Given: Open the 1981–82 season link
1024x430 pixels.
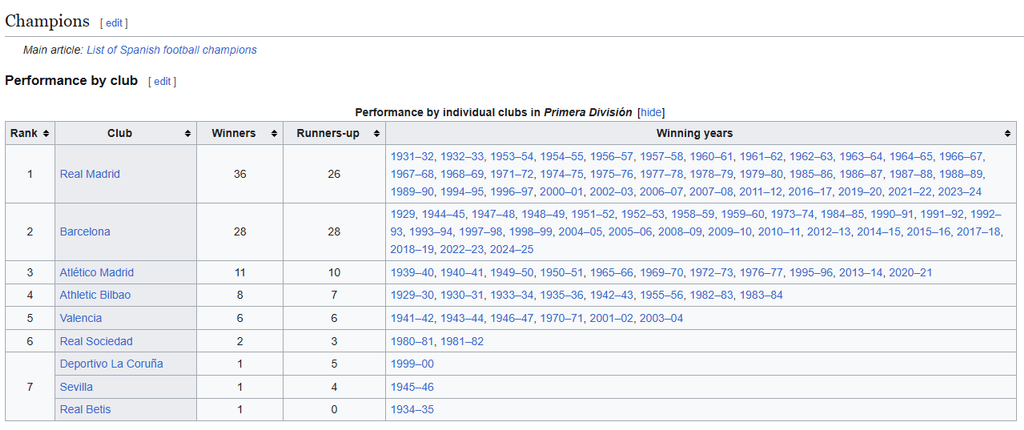Looking at the screenshot, I should (x=462, y=341).
